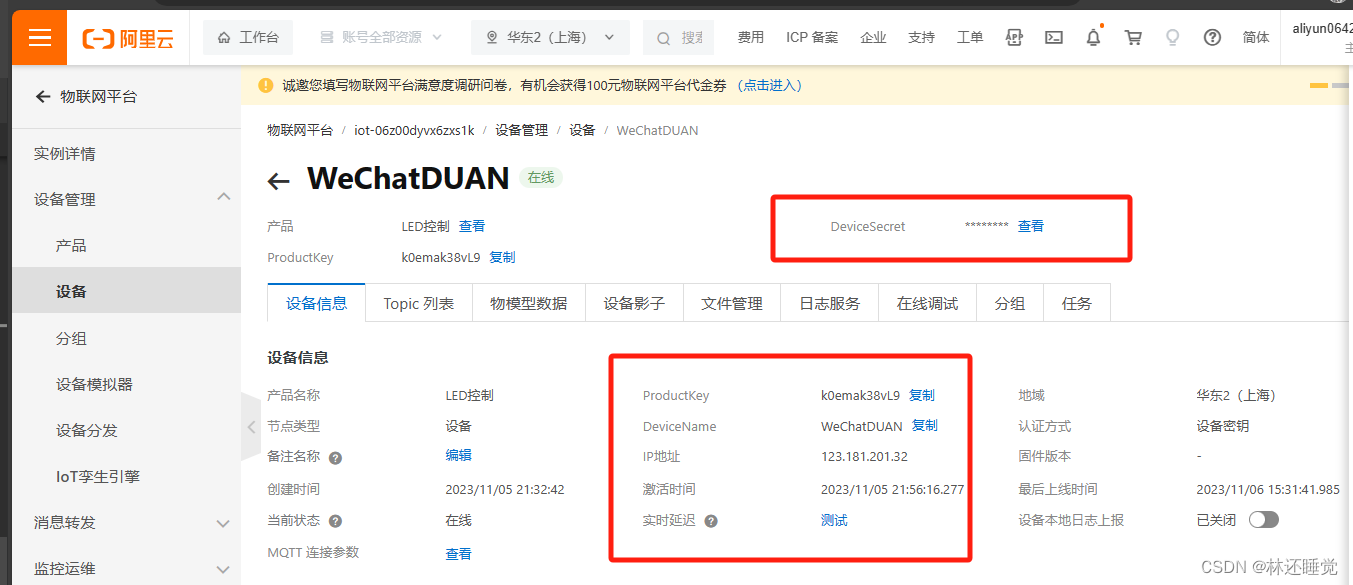Switch to 日志服务 tab
Screen dimensions: 1353x585
click(830, 303)
